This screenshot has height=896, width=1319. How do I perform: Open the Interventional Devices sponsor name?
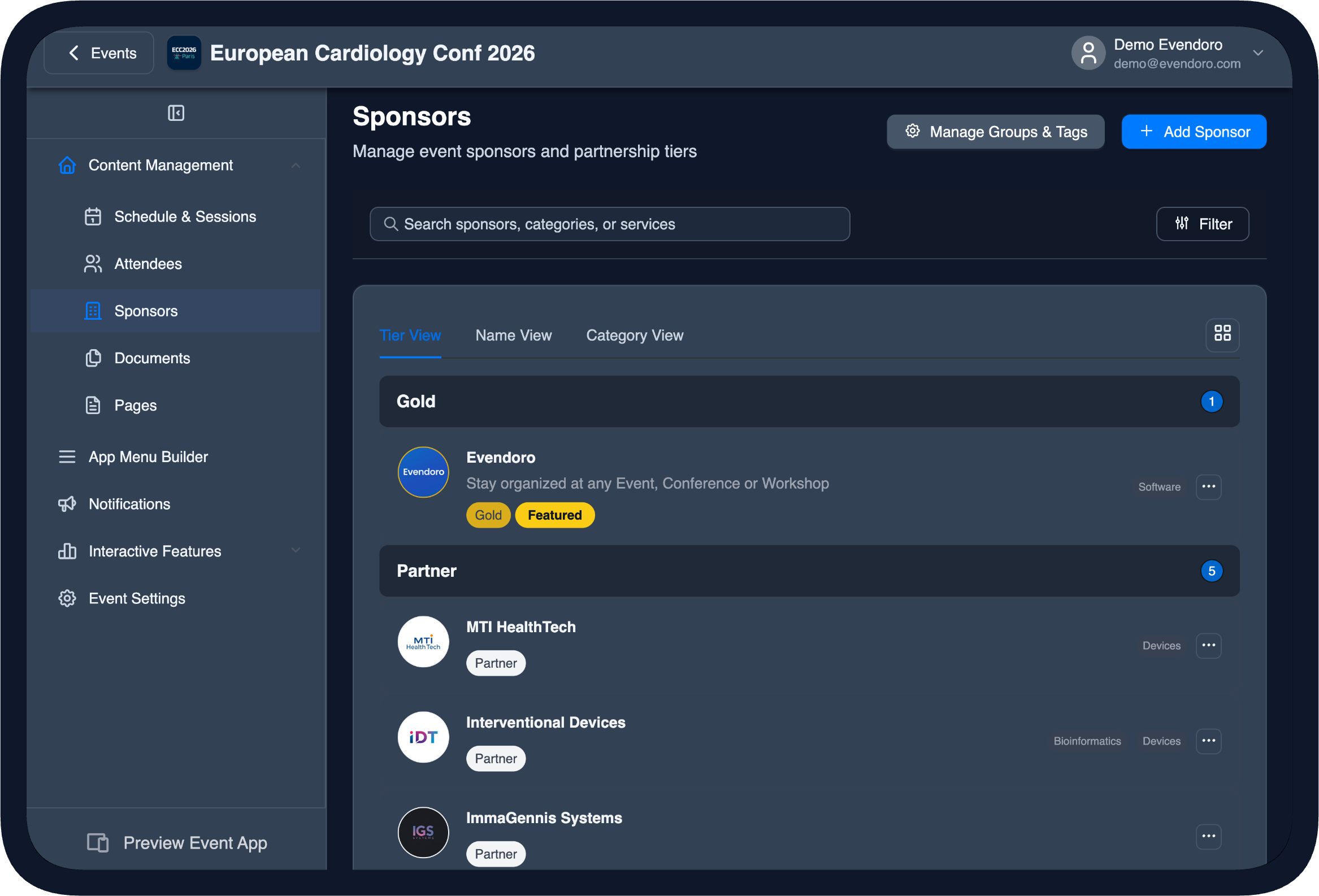(545, 723)
